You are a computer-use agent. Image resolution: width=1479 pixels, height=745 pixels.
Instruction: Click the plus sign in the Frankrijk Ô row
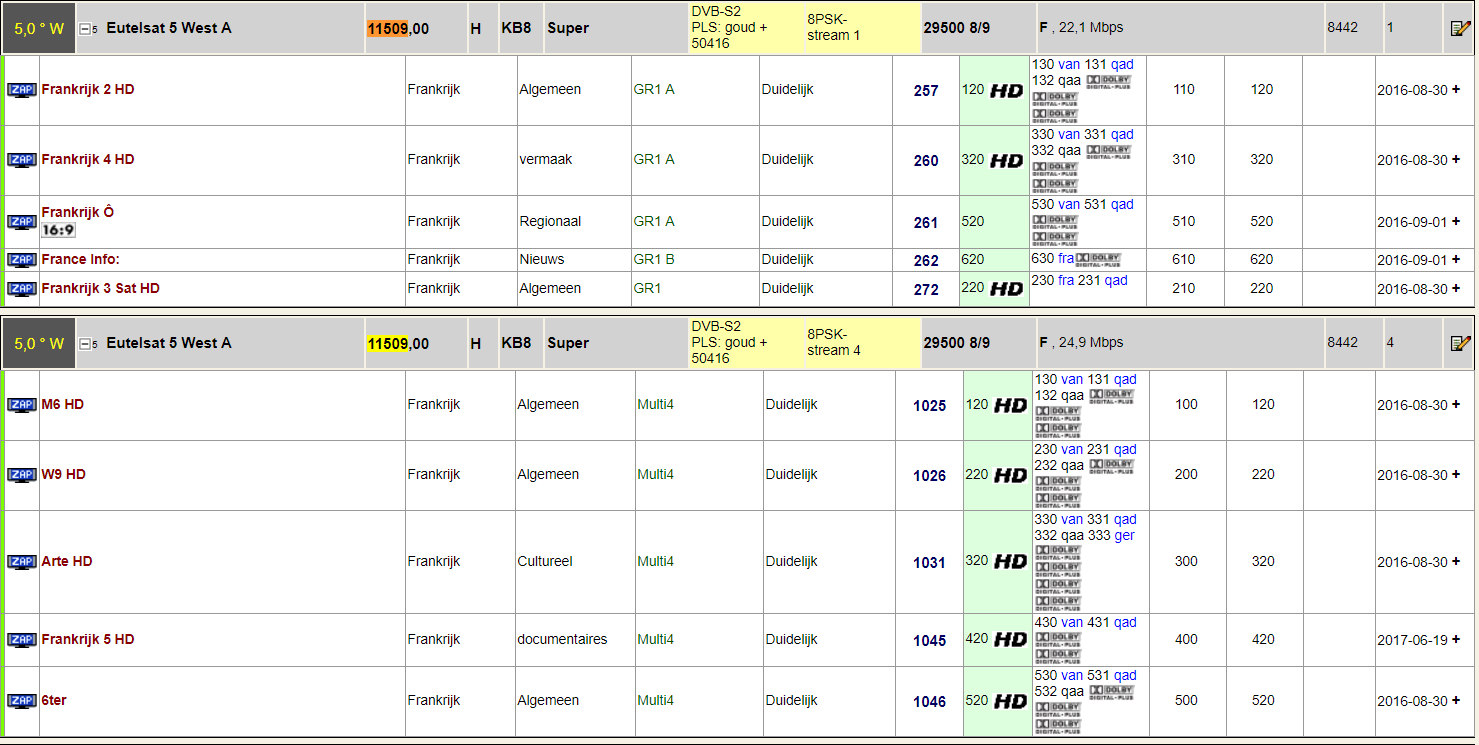1456,221
